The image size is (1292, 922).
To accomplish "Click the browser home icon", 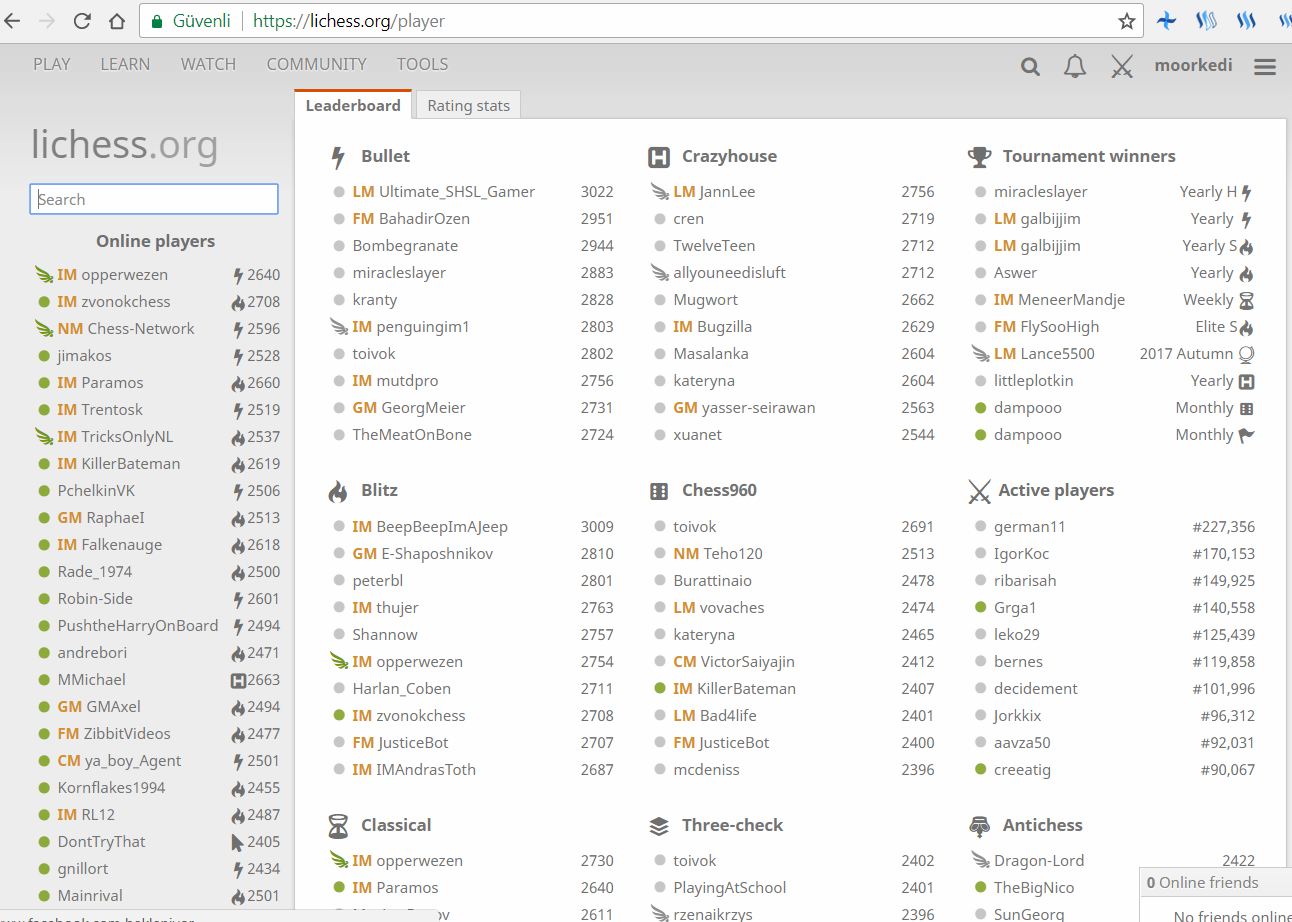I will click(x=117, y=21).
